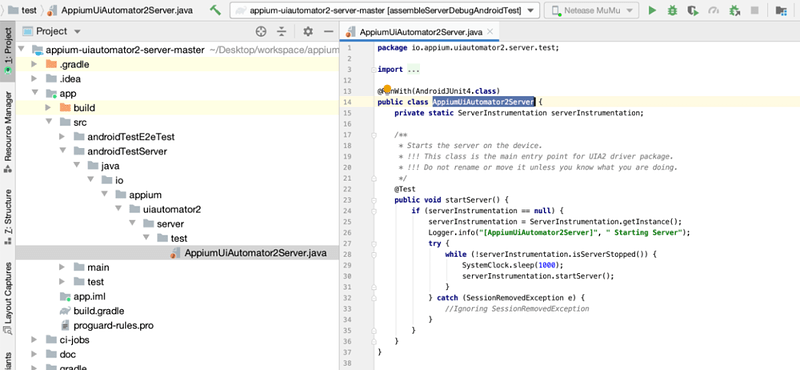
Task: Start debugging with the Debug bug icon
Action: [x=672, y=10]
